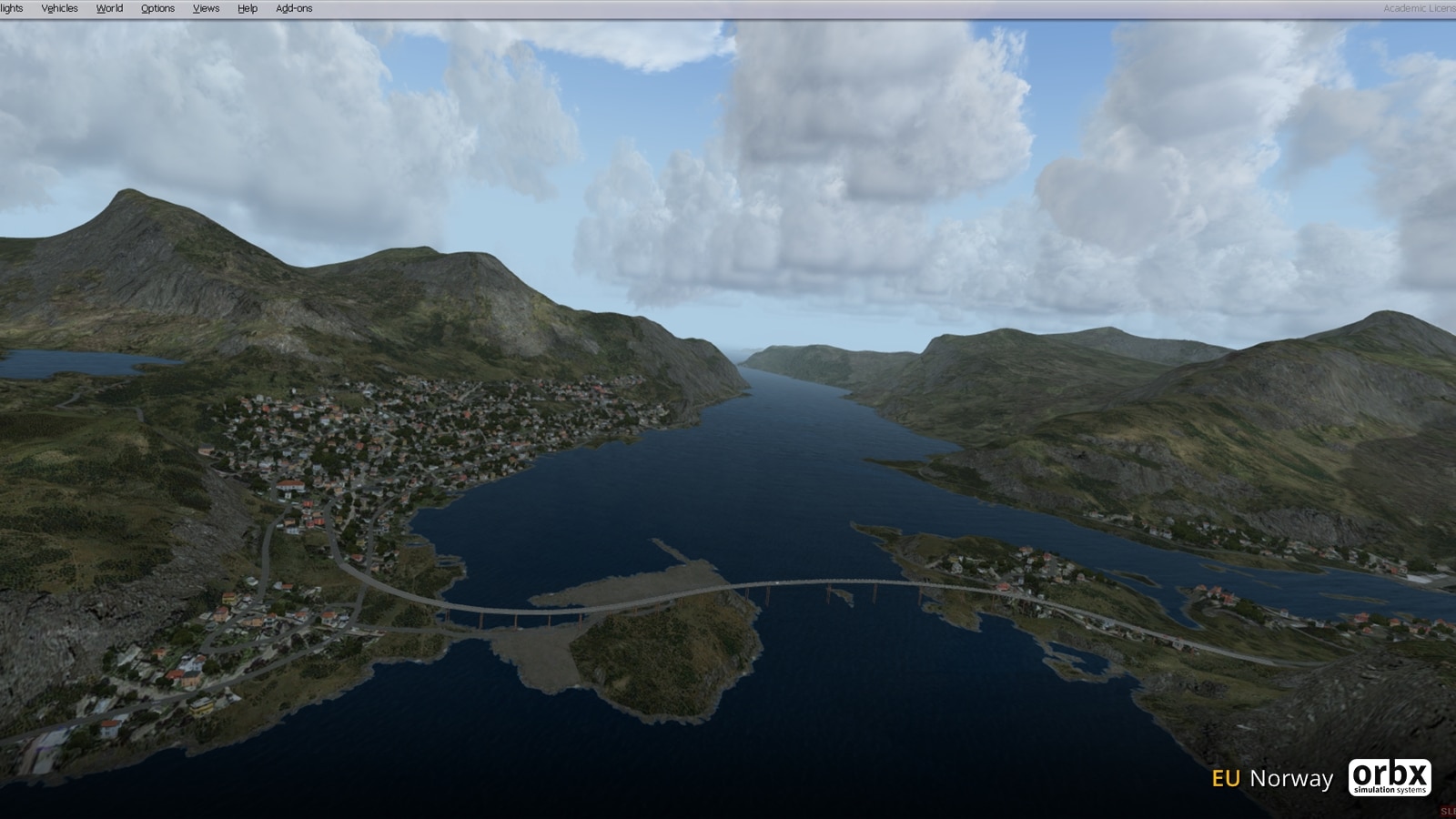Open the Vehicles menu
This screenshot has width=1456, height=819.
(x=59, y=8)
